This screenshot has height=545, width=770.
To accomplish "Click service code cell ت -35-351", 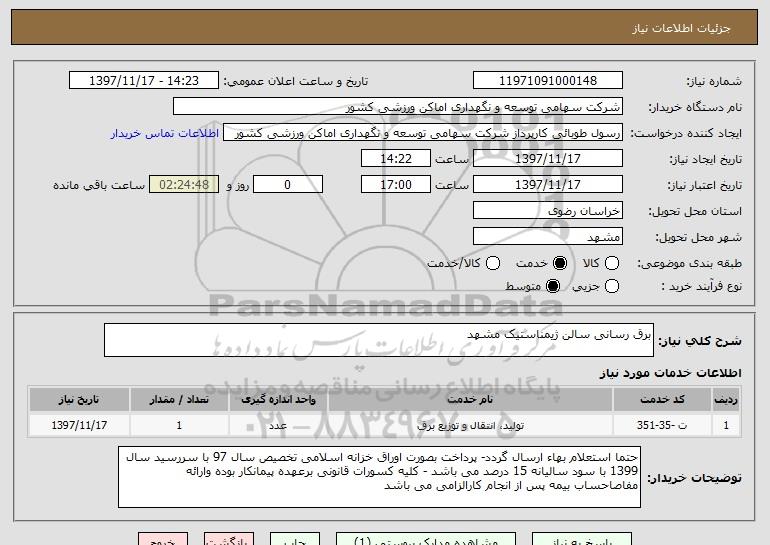I will click(662, 425).
